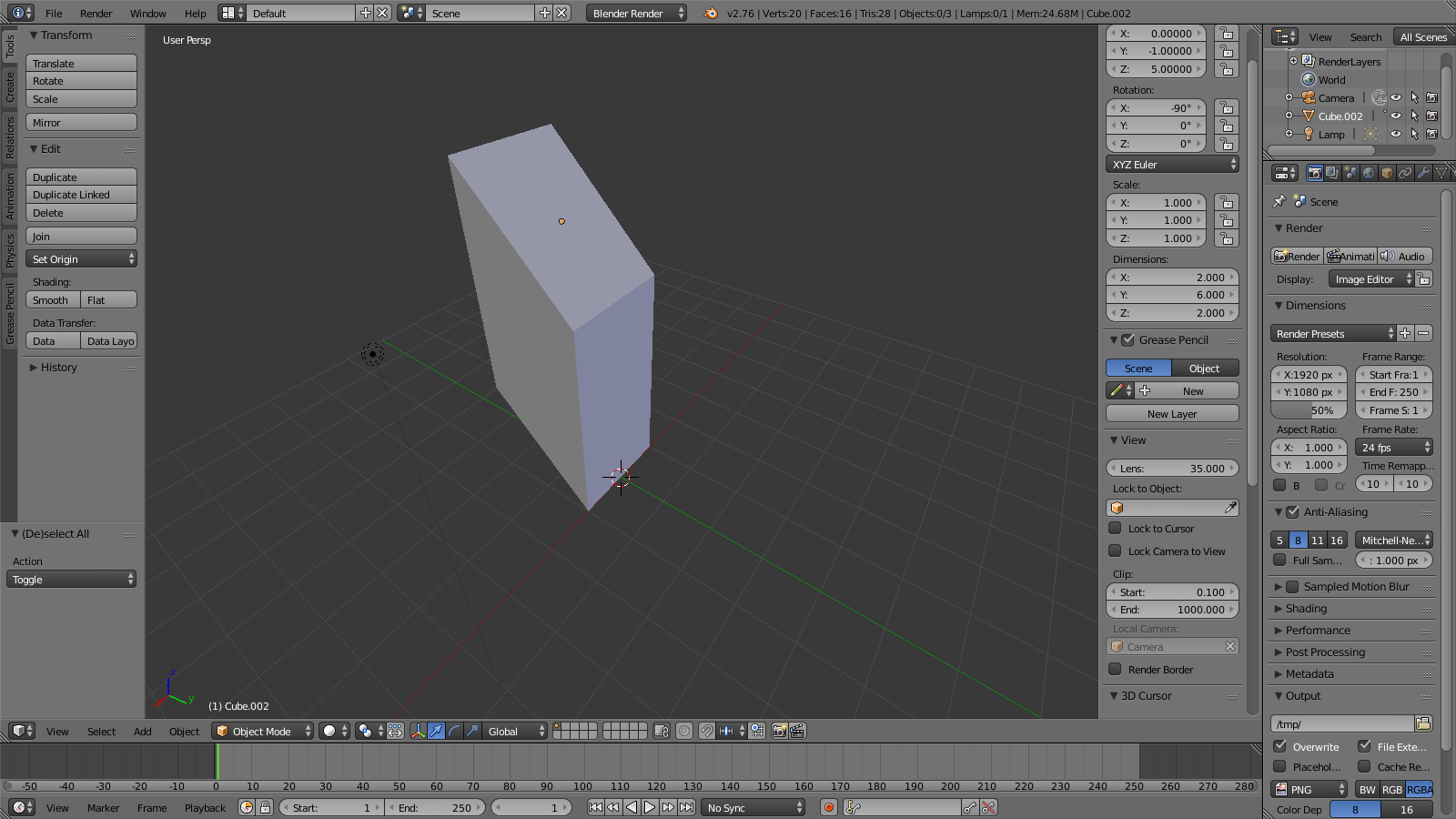Image resolution: width=1456 pixels, height=819 pixels.
Task: Open the Render menu in top bar
Action: [x=96, y=14]
